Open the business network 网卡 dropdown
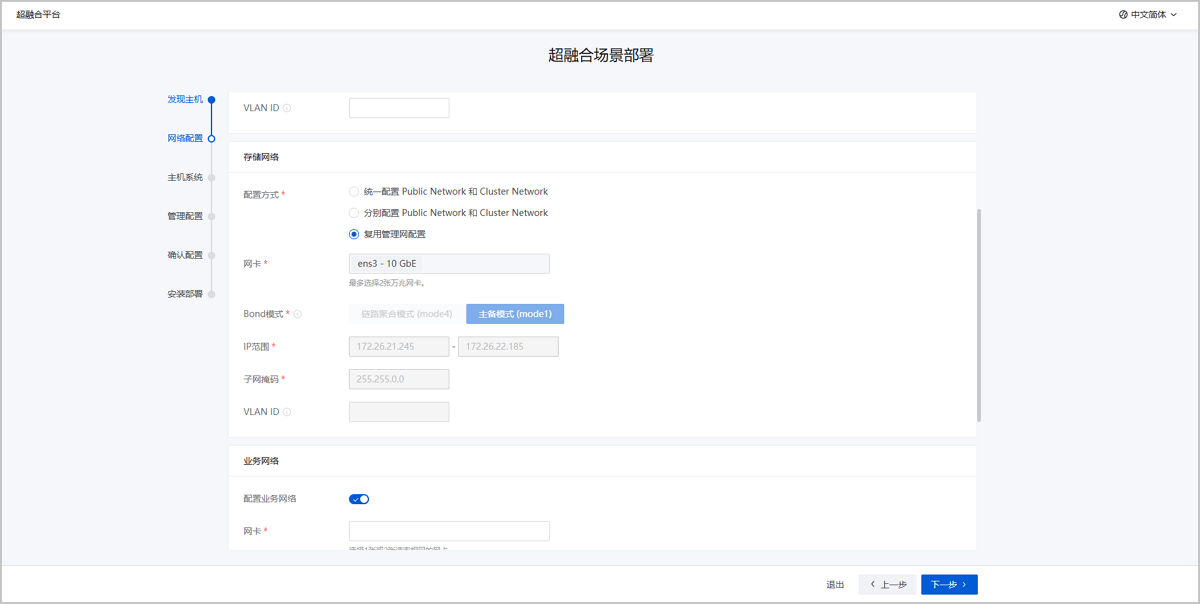 tap(449, 531)
